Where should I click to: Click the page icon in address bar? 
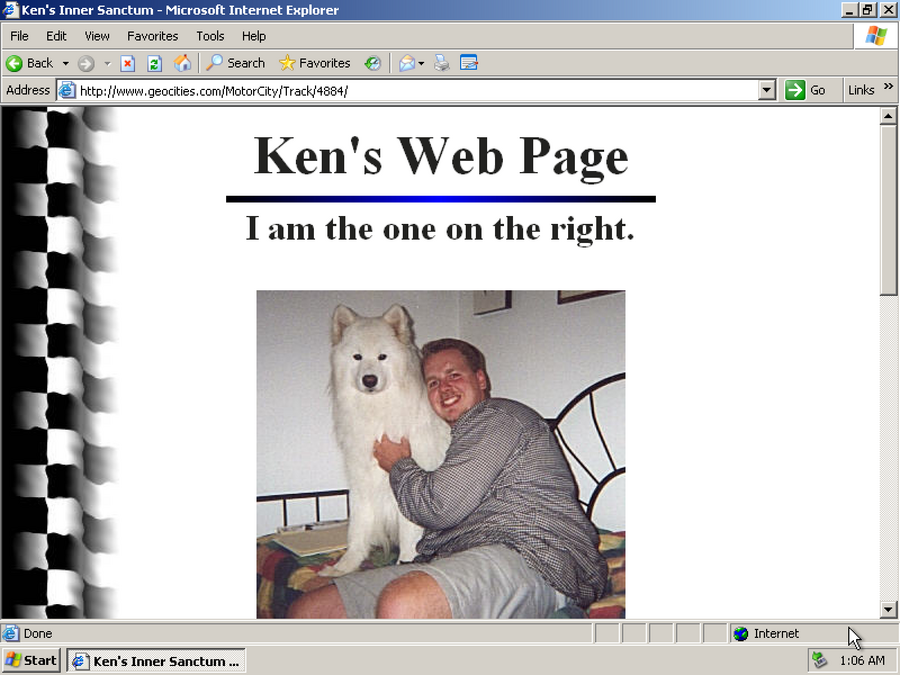pyautogui.click(x=67, y=91)
